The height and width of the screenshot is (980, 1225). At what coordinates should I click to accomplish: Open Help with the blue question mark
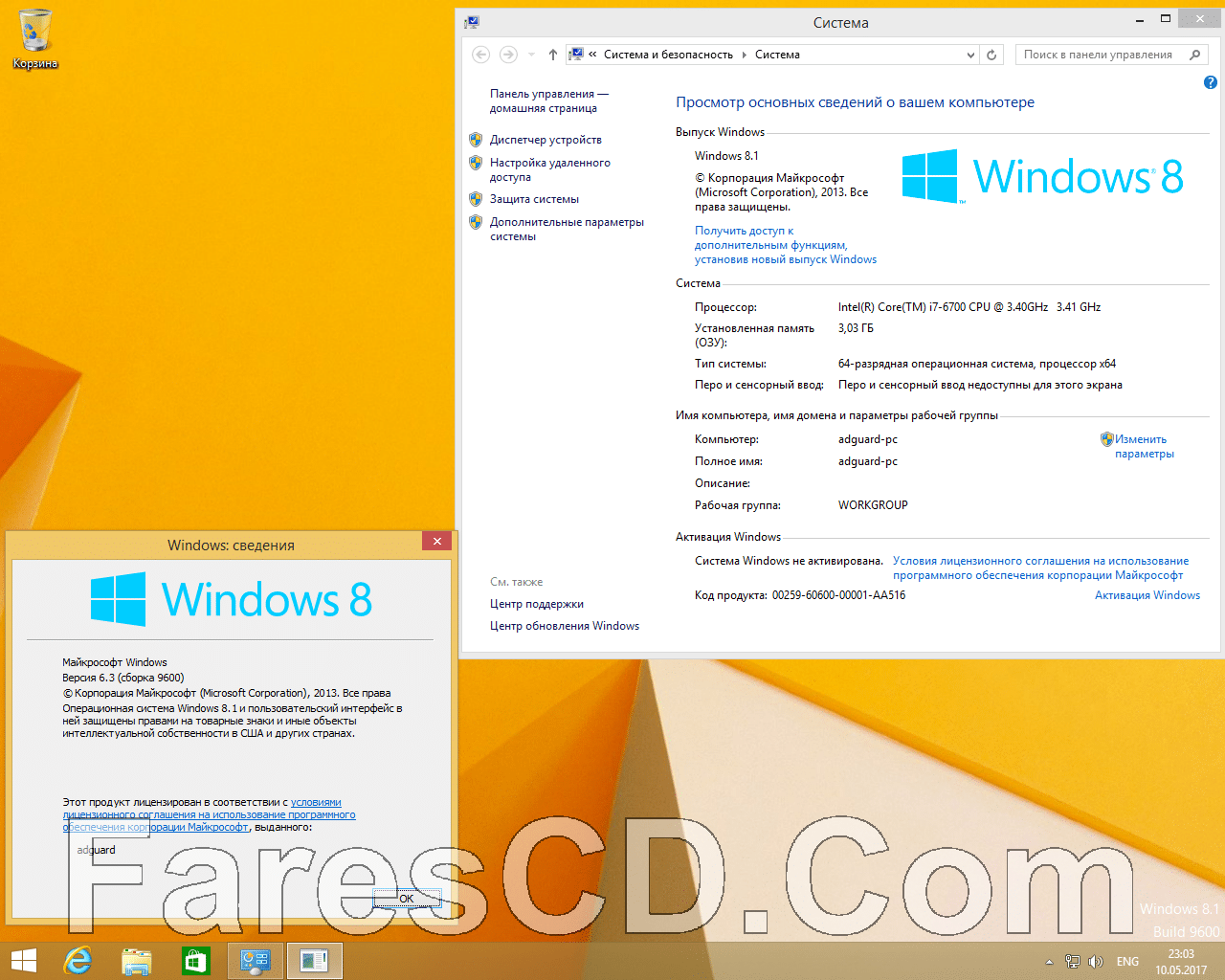click(1210, 83)
